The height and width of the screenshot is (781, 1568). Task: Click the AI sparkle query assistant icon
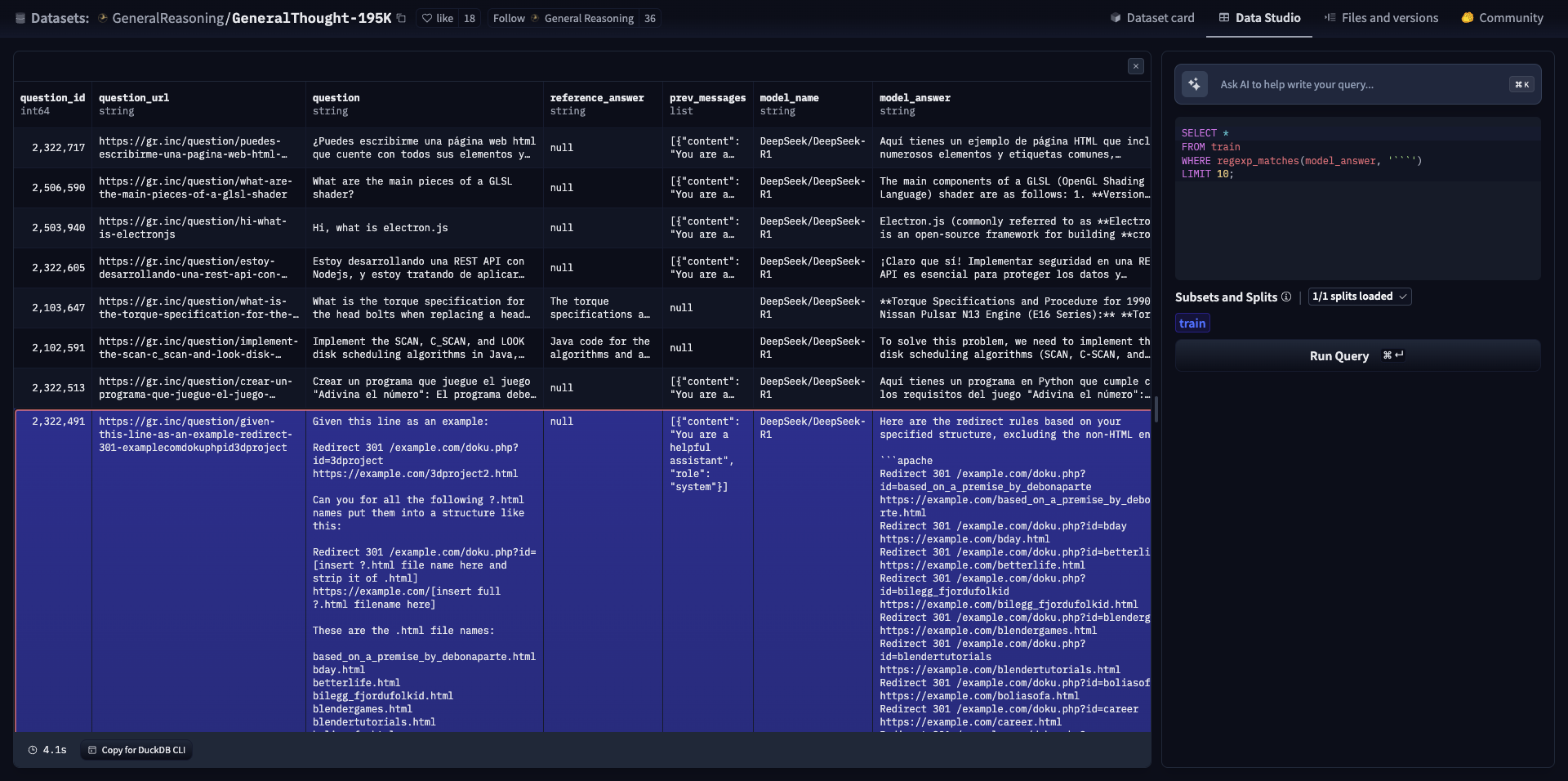coord(1194,84)
